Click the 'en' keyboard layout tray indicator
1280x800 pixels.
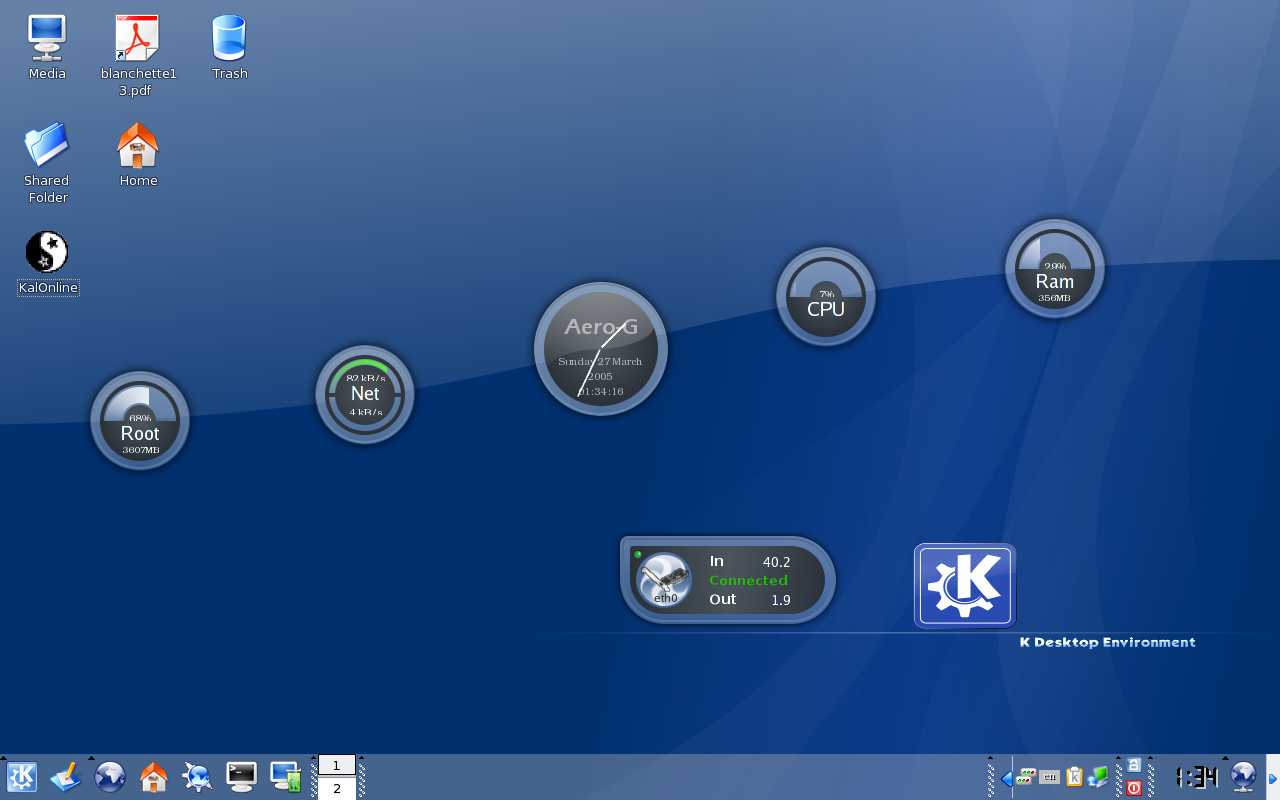pos(1049,777)
